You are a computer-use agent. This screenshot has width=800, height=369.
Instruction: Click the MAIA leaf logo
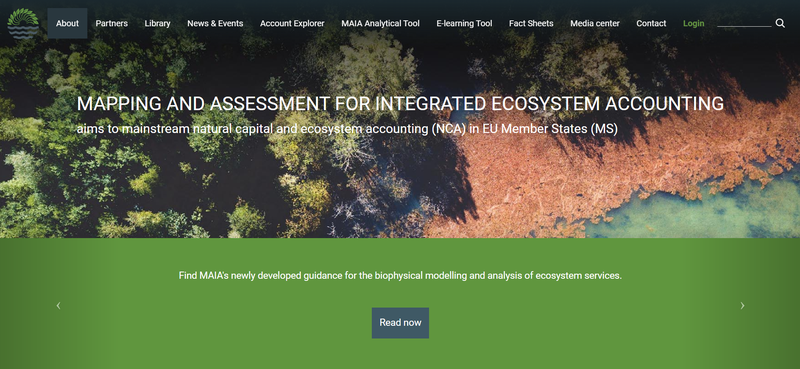click(x=23, y=23)
